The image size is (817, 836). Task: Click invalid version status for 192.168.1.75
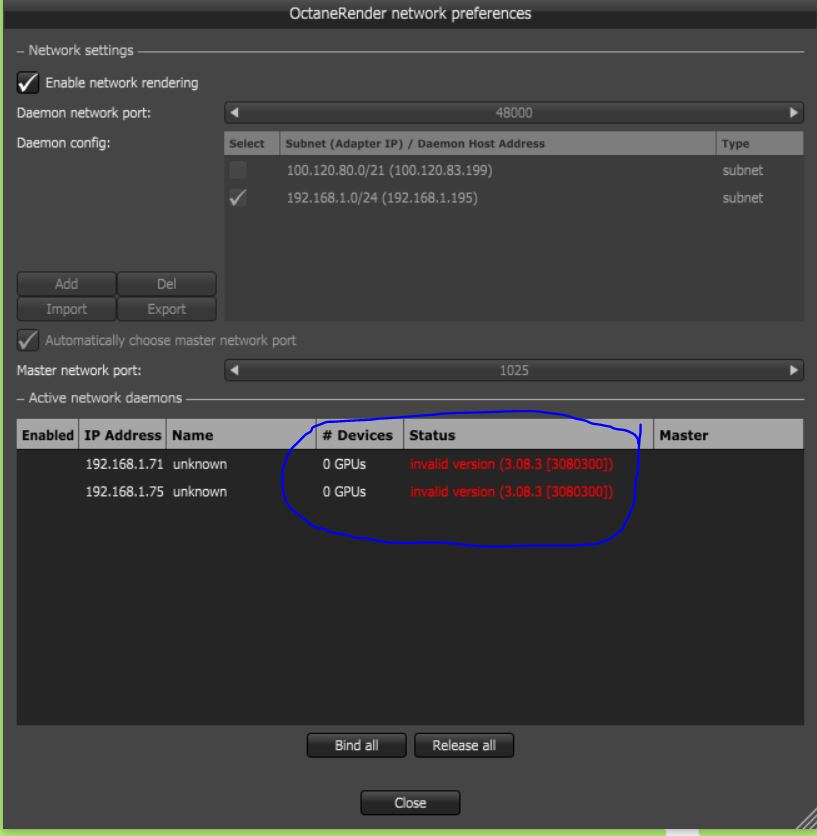[511, 492]
